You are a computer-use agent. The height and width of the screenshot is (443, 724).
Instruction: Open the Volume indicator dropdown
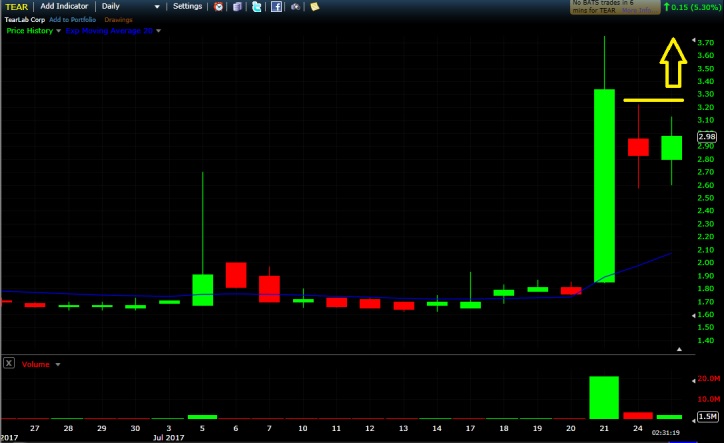coord(57,365)
